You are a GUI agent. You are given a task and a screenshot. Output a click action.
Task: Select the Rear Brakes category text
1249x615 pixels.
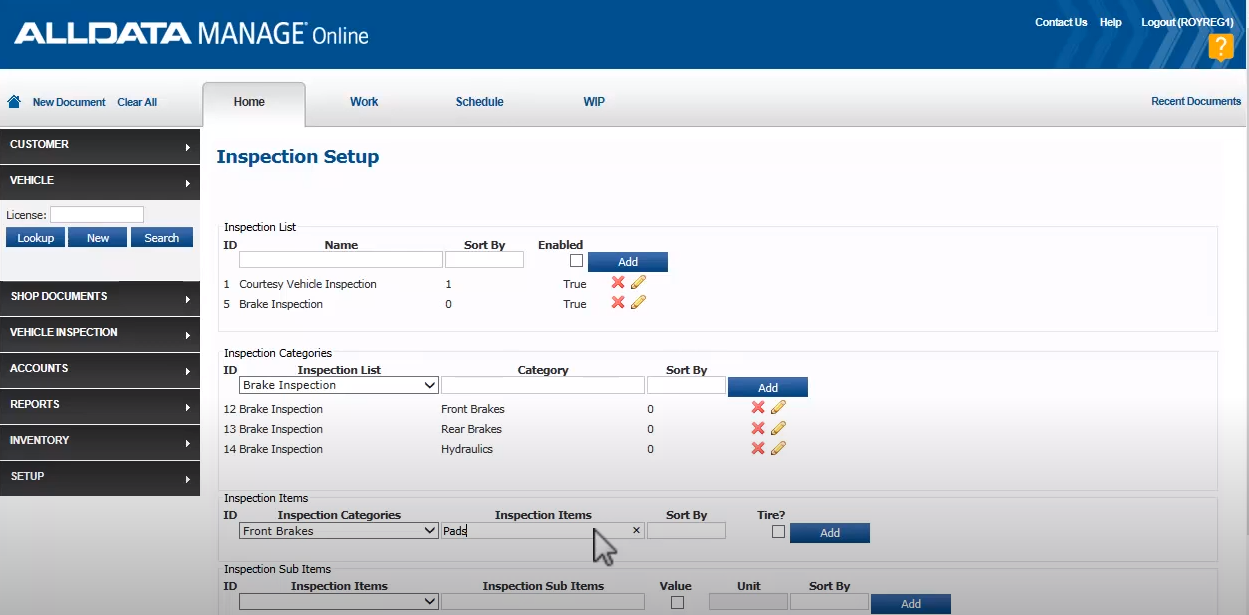tap(471, 429)
